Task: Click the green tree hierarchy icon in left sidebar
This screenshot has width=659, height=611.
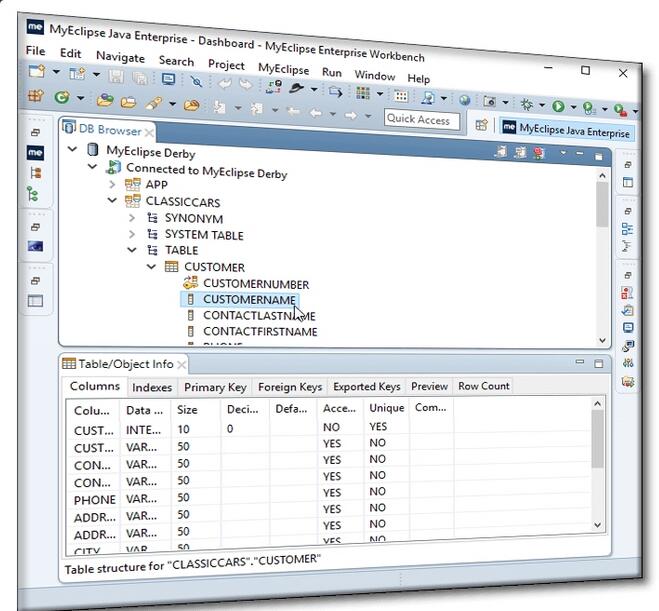Action: (x=32, y=194)
